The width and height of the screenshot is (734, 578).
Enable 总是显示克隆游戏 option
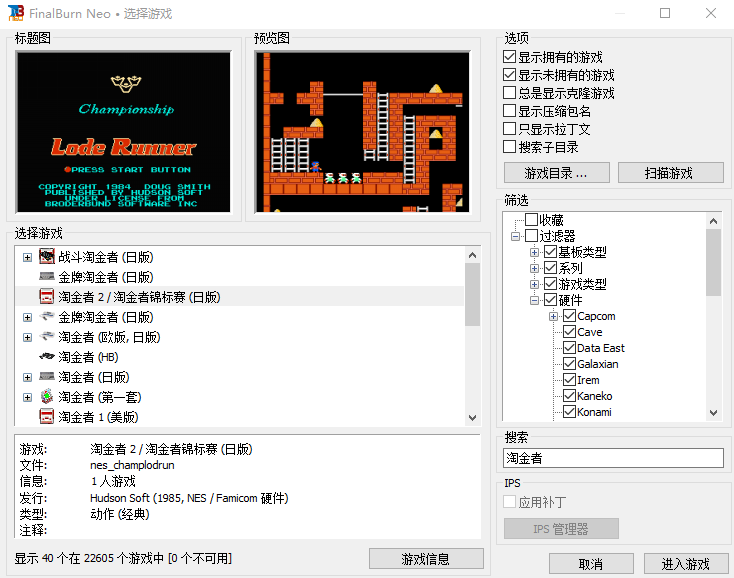(509, 93)
